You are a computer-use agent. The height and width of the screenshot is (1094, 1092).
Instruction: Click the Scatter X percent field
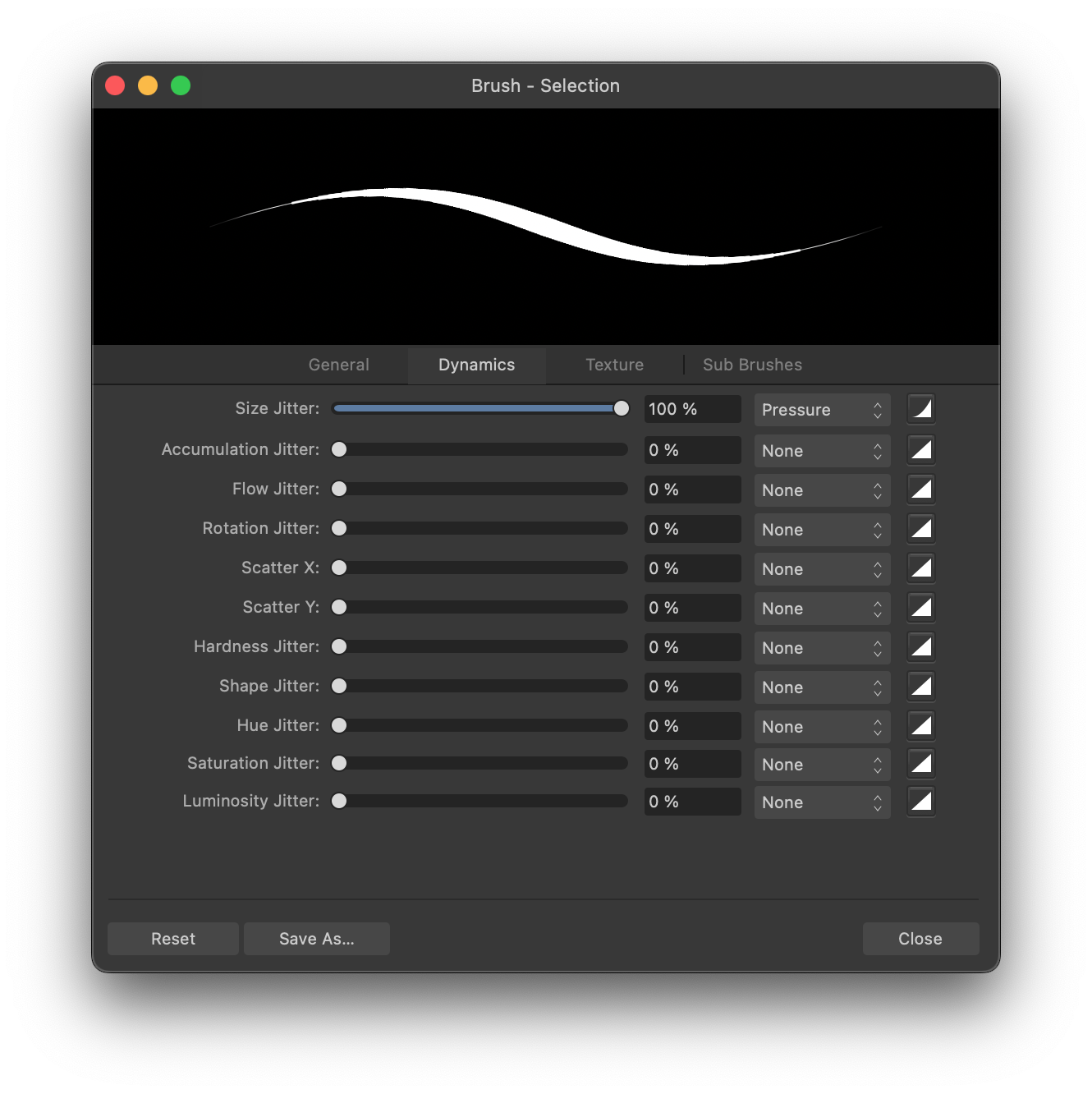[693, 568]
